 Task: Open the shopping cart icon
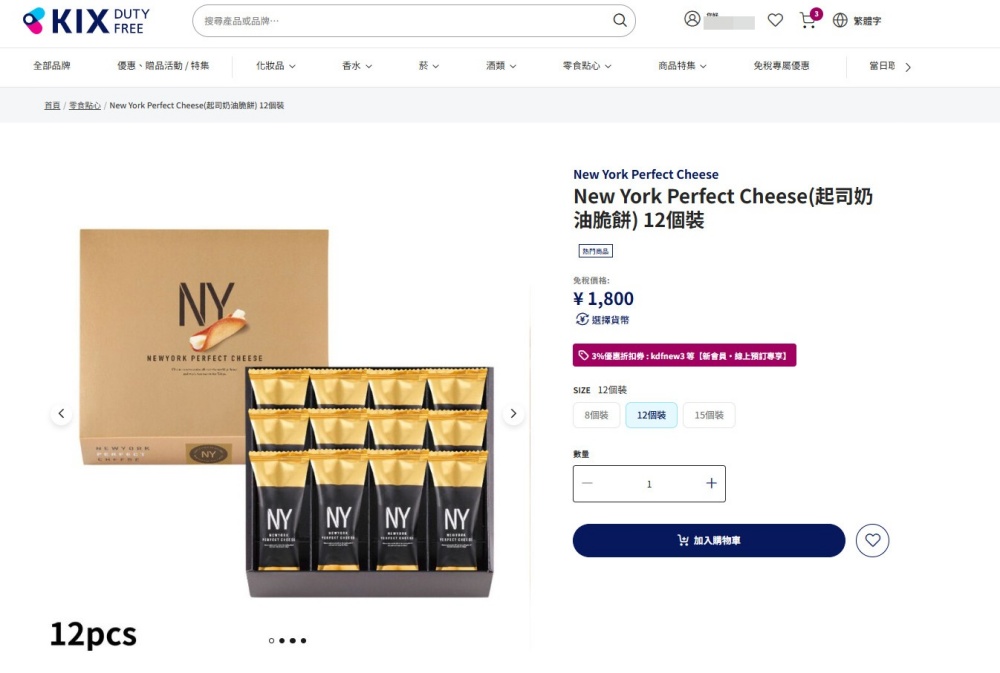click(x=808, y=20)
